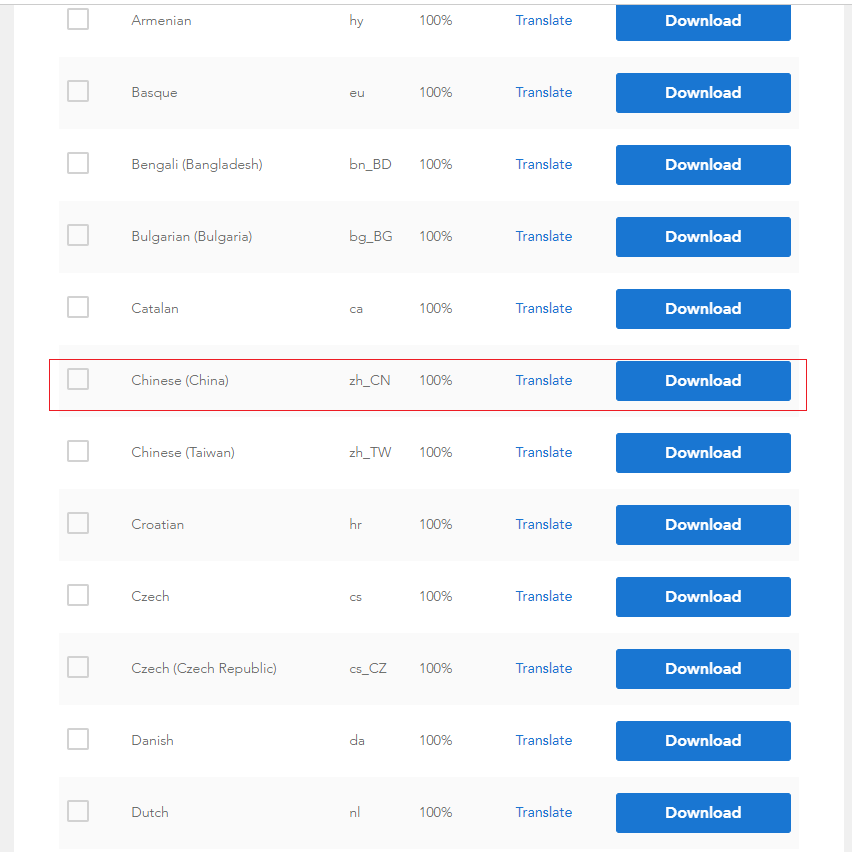Click the 'Dutch' language name
Viewport: 852px width, 852px height.
coord(150,812)
